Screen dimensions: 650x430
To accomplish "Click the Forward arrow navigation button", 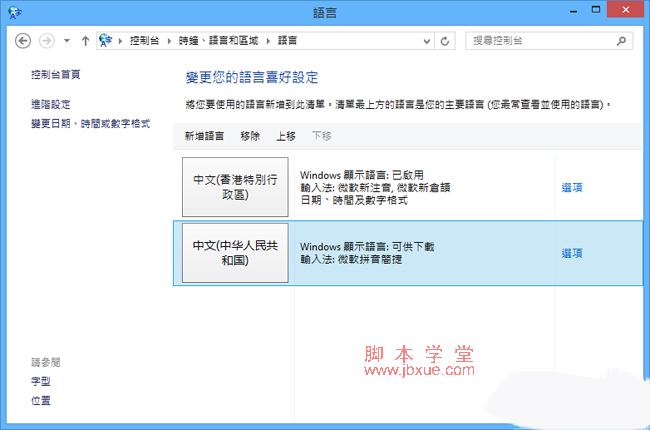I will point(46,41).
